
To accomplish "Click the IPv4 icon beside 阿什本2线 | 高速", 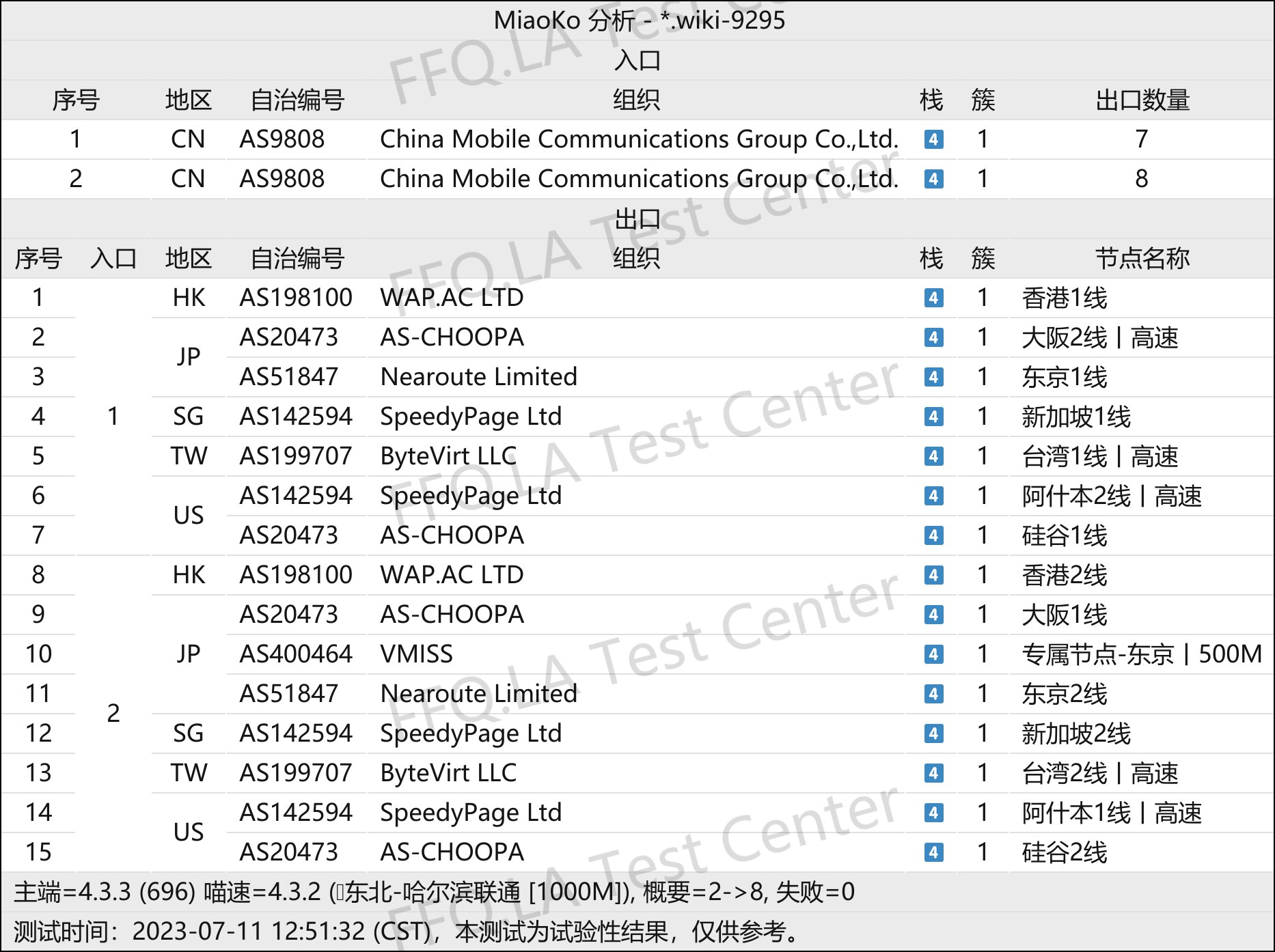I will (933, 496).
